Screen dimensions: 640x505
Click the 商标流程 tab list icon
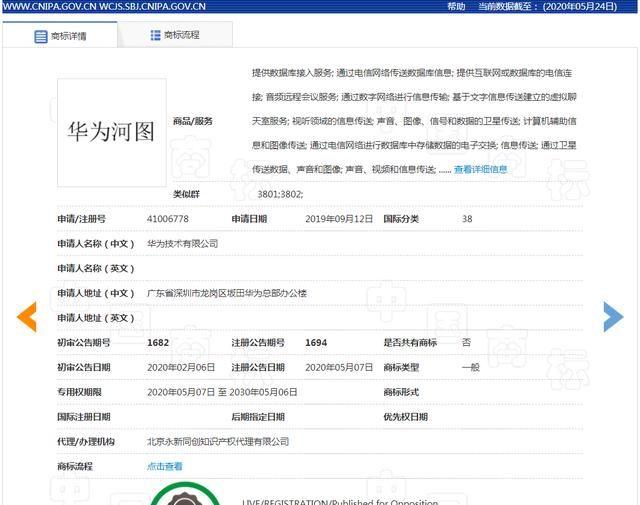155,35
